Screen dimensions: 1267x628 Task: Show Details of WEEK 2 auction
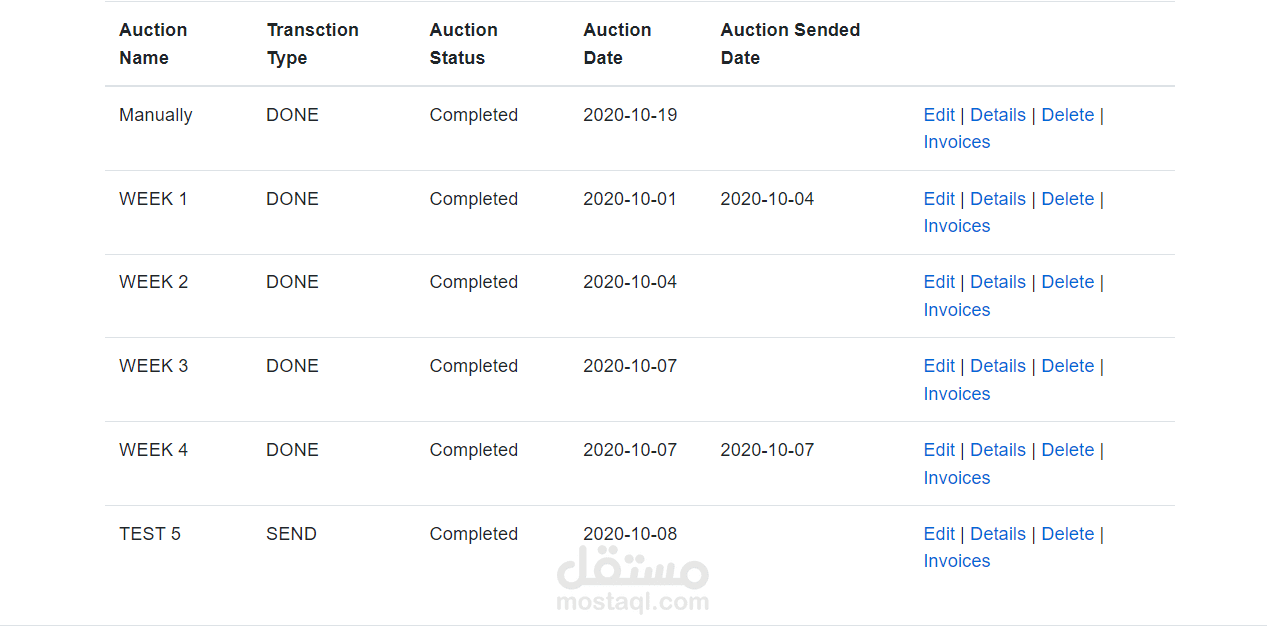[x=997, y=282]
